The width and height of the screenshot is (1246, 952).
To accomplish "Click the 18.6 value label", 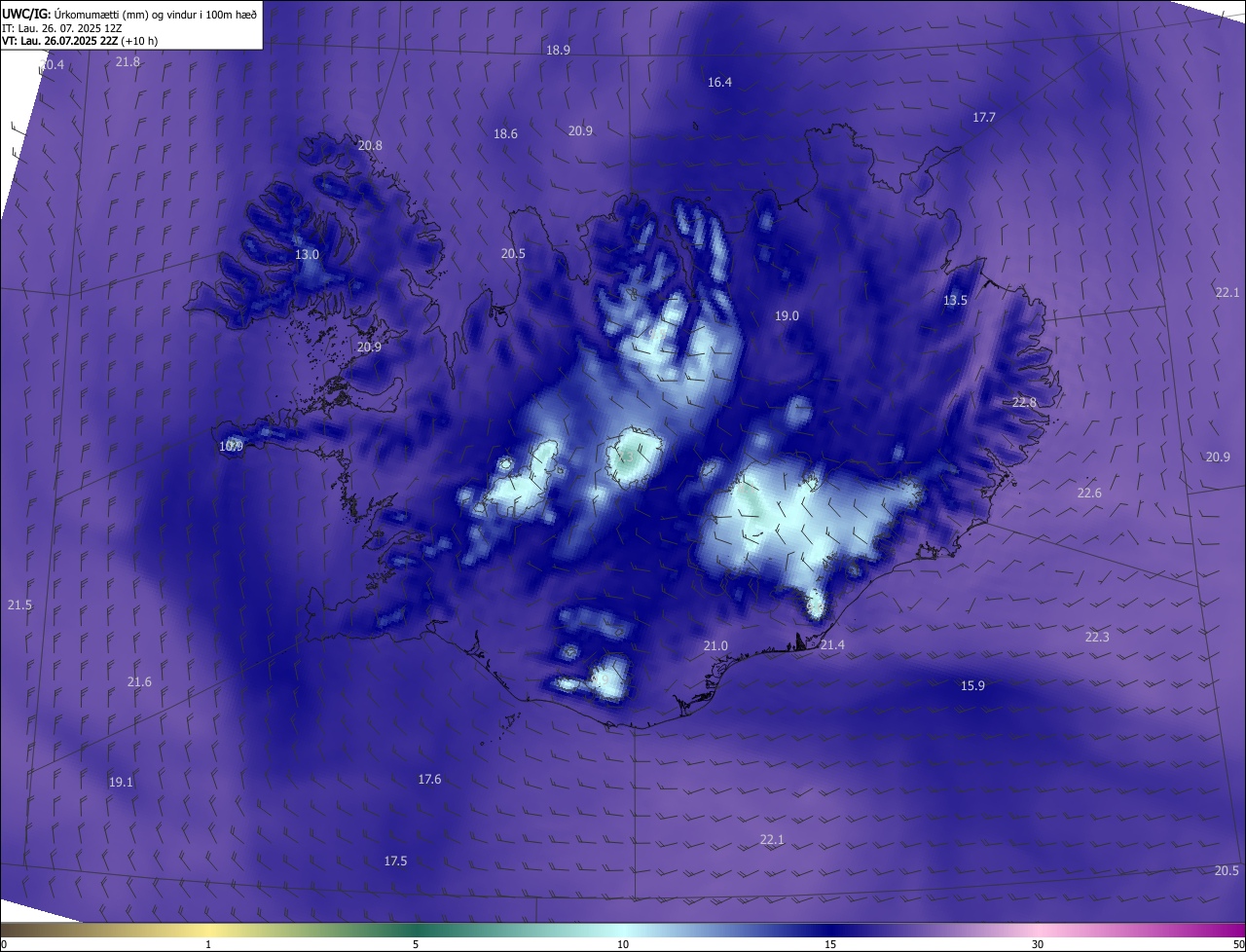I will [x=505, y=134].
